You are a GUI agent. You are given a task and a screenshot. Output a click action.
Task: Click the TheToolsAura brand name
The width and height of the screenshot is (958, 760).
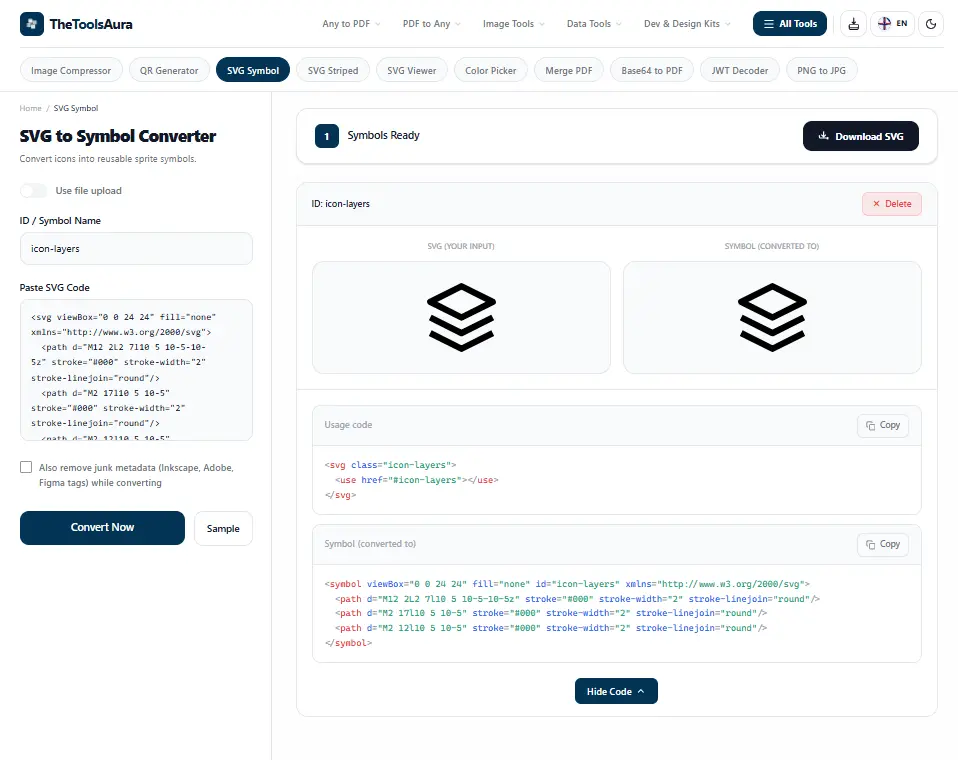click(x=91, y=24)
